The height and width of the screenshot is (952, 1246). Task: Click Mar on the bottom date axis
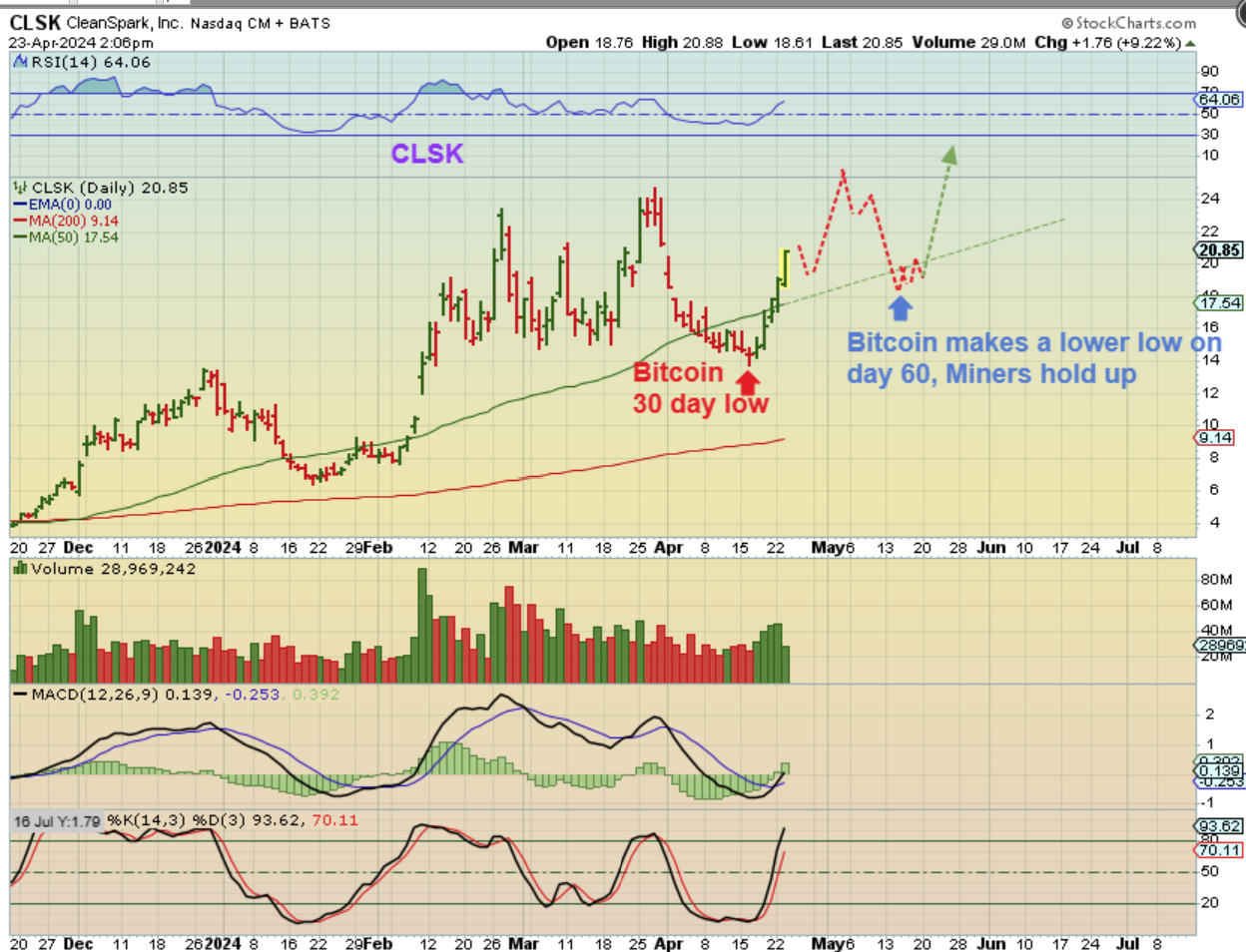point(523,943)
